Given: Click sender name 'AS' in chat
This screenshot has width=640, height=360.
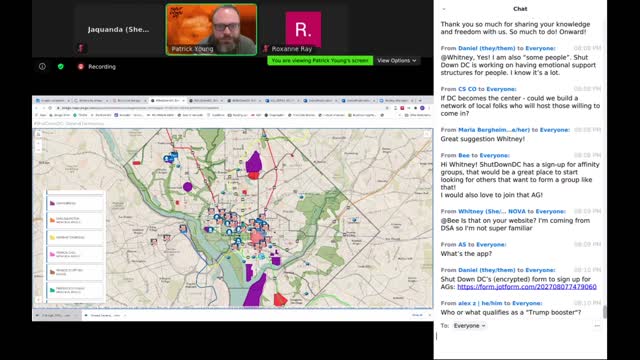Looking at the screenshot, I should point(462,244).
